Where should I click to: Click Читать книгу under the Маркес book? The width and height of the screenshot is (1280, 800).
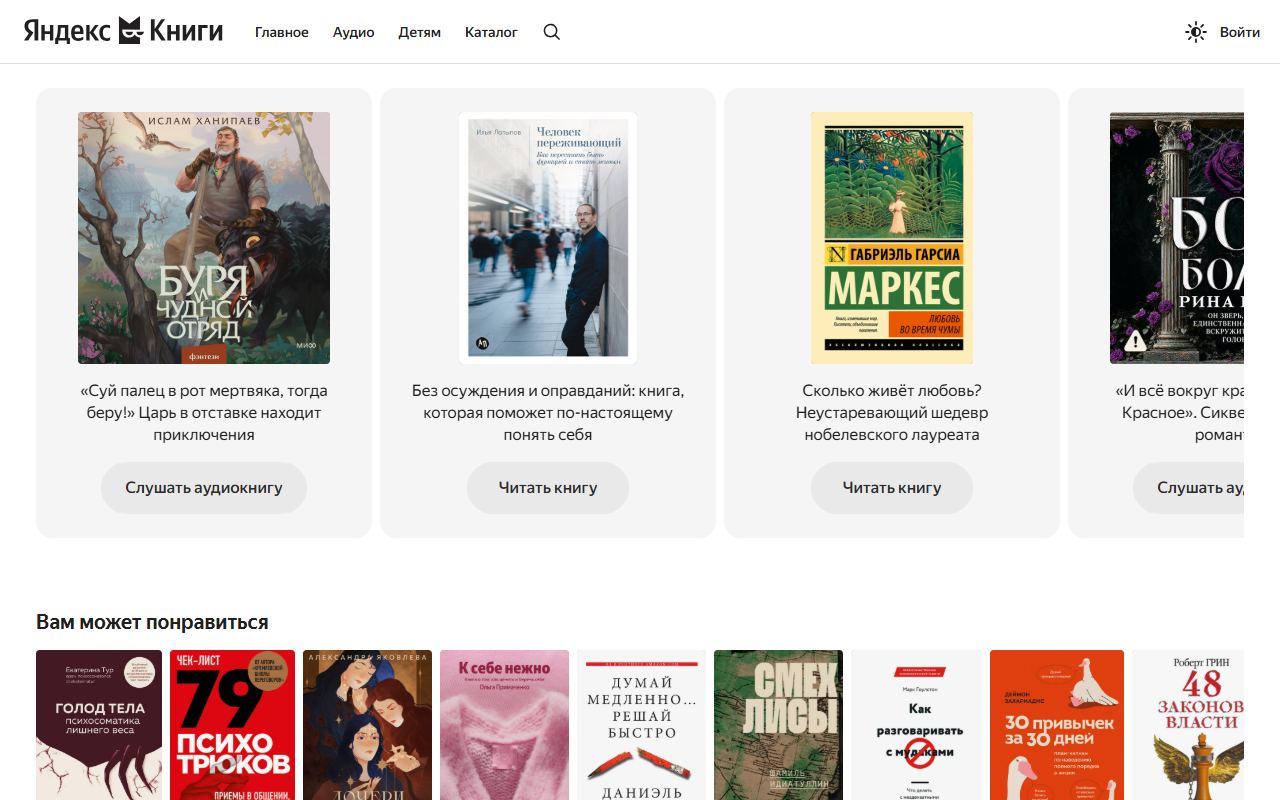point(892,488)
